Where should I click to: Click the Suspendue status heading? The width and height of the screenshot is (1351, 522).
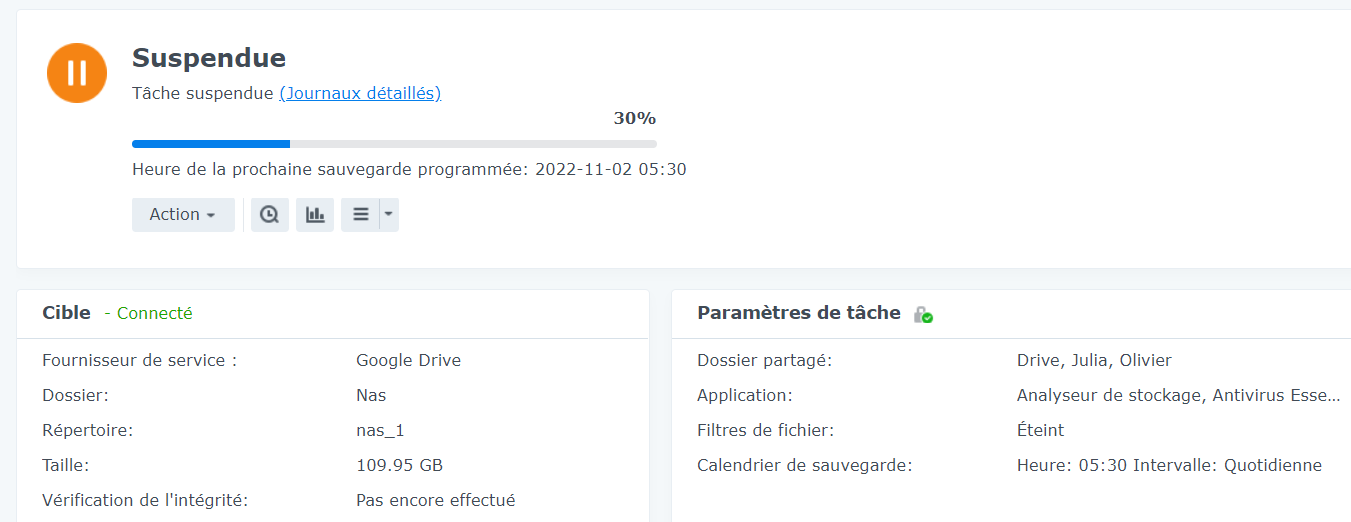pos(209,58)
